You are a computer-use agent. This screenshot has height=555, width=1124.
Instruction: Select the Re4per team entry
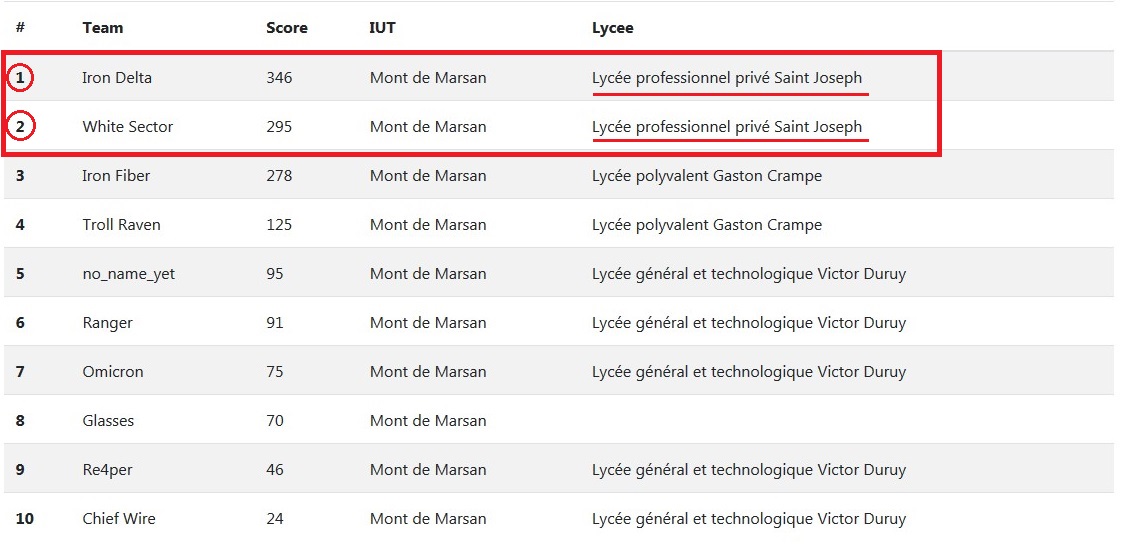click(x=108, y=470)
